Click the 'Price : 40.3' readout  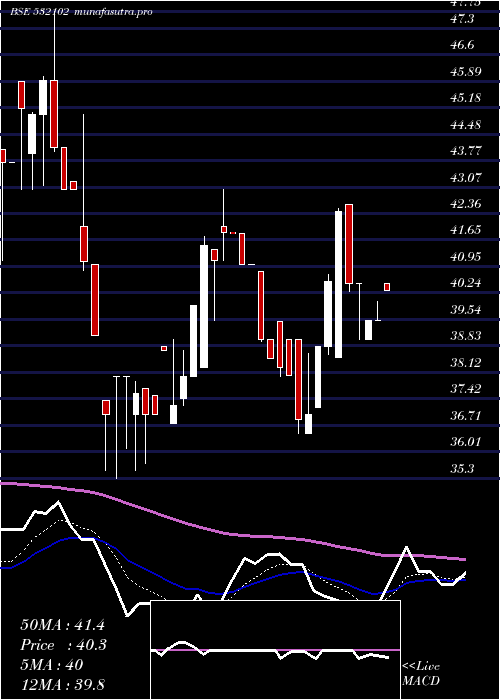[x=63, y=645]
